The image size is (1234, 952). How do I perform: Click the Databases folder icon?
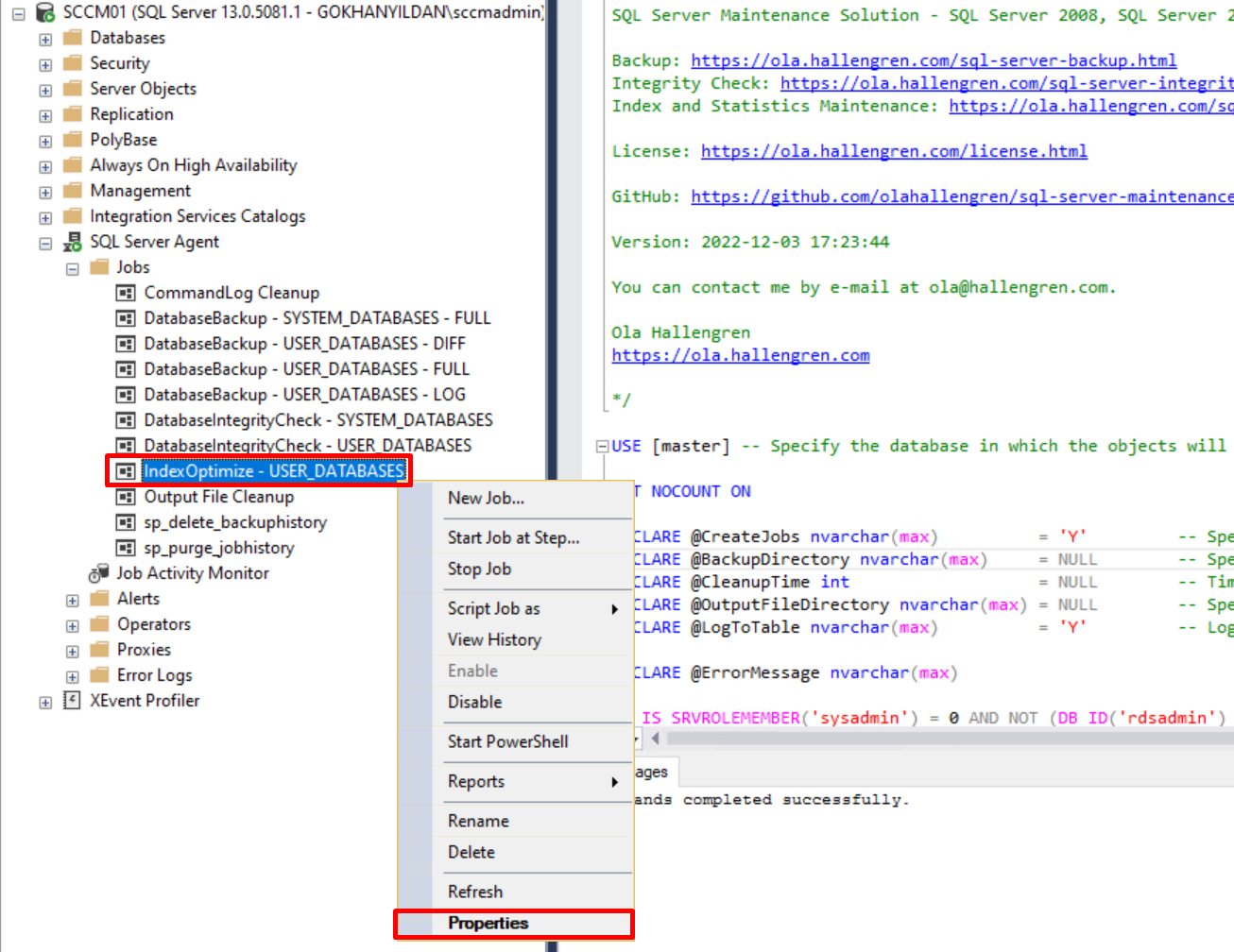72,38
